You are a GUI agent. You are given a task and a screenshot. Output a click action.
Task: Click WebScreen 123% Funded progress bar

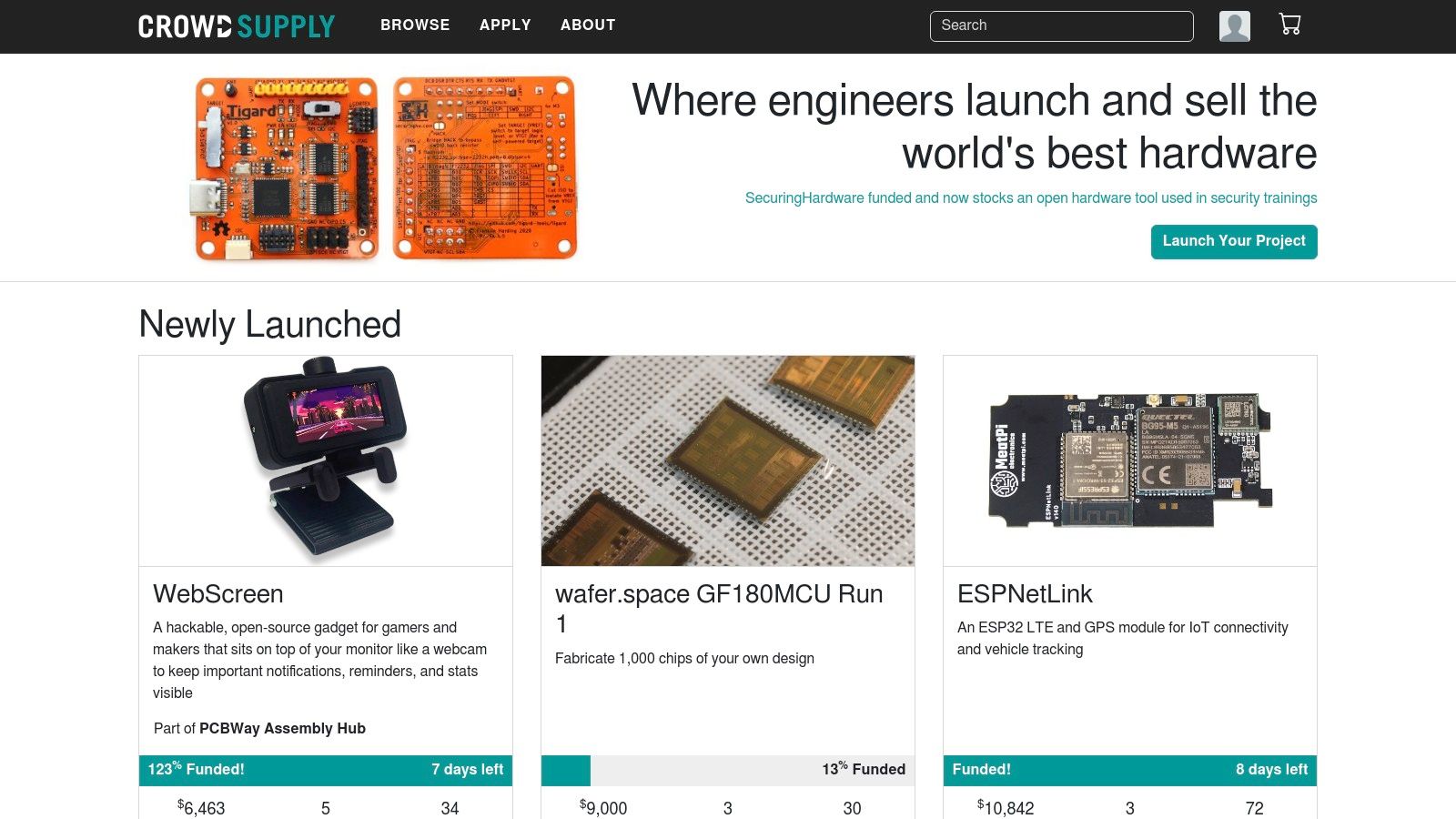pos(326,770)
